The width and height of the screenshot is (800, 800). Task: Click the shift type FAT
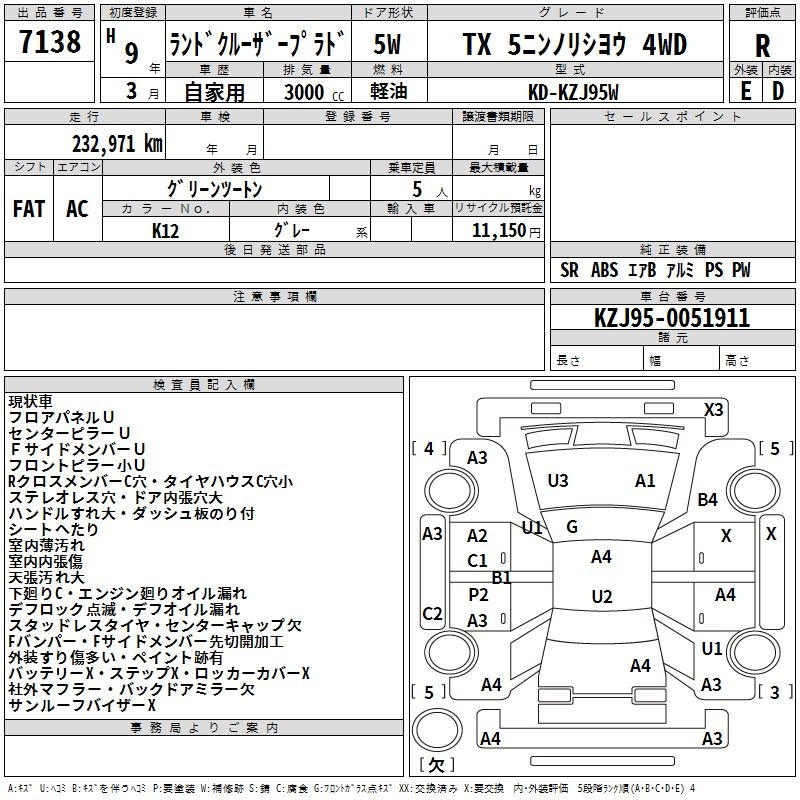point(29,209)
